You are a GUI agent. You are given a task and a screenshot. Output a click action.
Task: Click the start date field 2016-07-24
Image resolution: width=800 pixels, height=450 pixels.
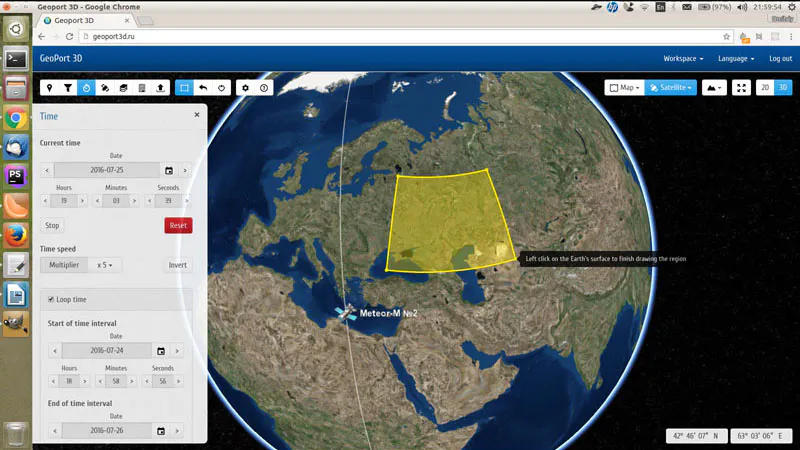pyautogui.click(x=107, y=351)
